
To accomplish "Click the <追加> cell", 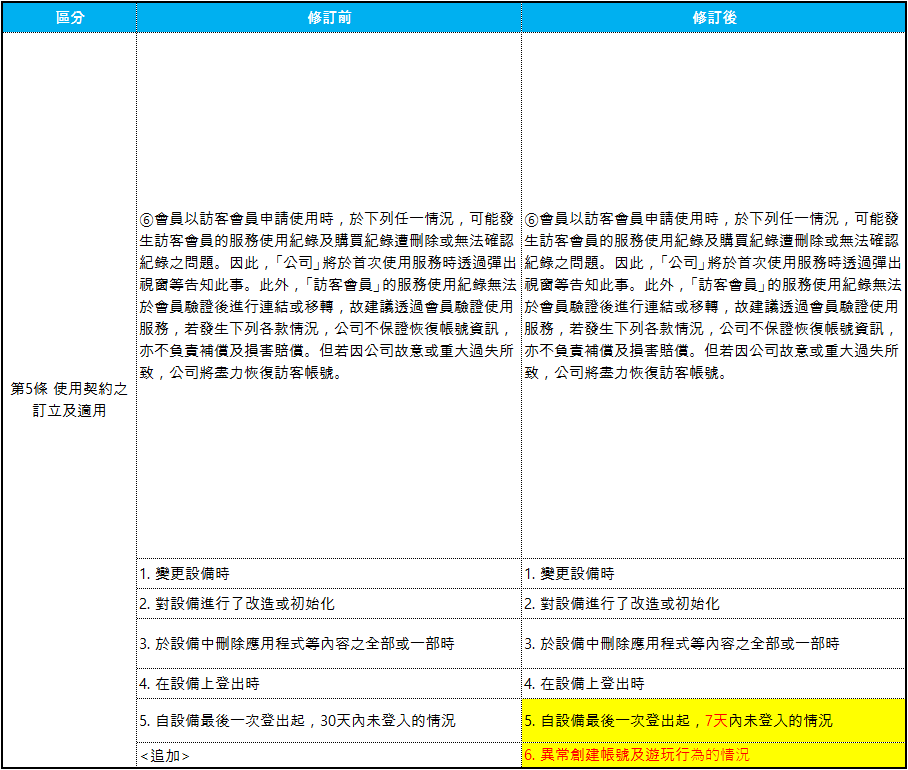I will click(x=165, y=756).
